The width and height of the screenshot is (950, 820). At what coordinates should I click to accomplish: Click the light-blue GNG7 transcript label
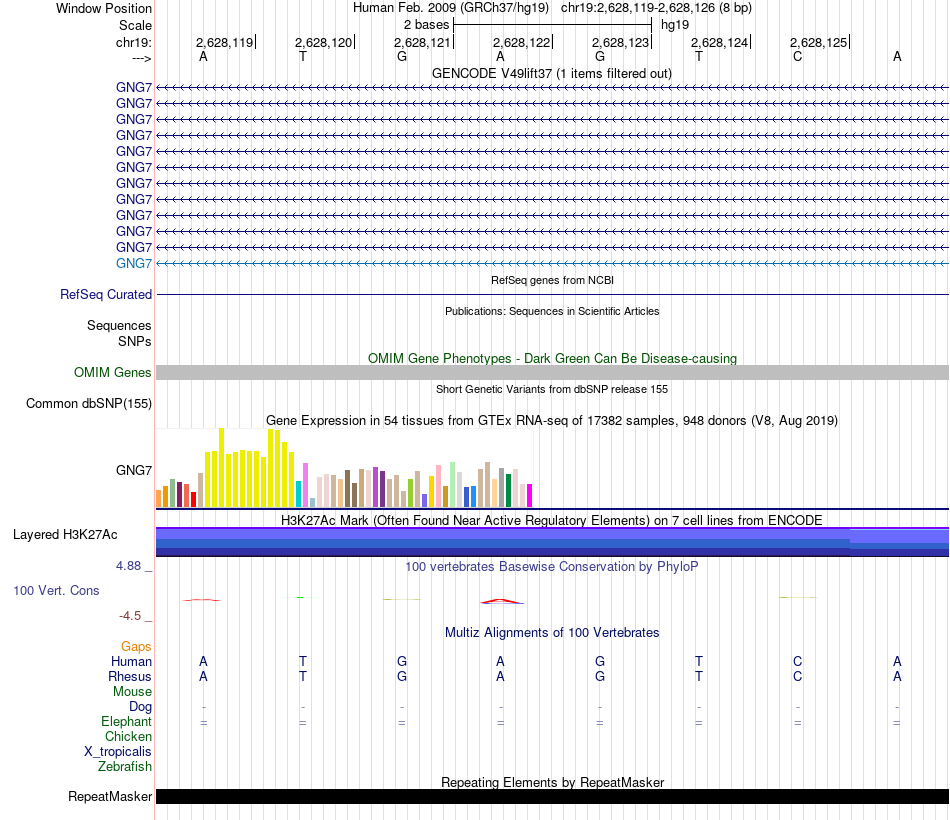pyautogui.click(x=134, y=263)
